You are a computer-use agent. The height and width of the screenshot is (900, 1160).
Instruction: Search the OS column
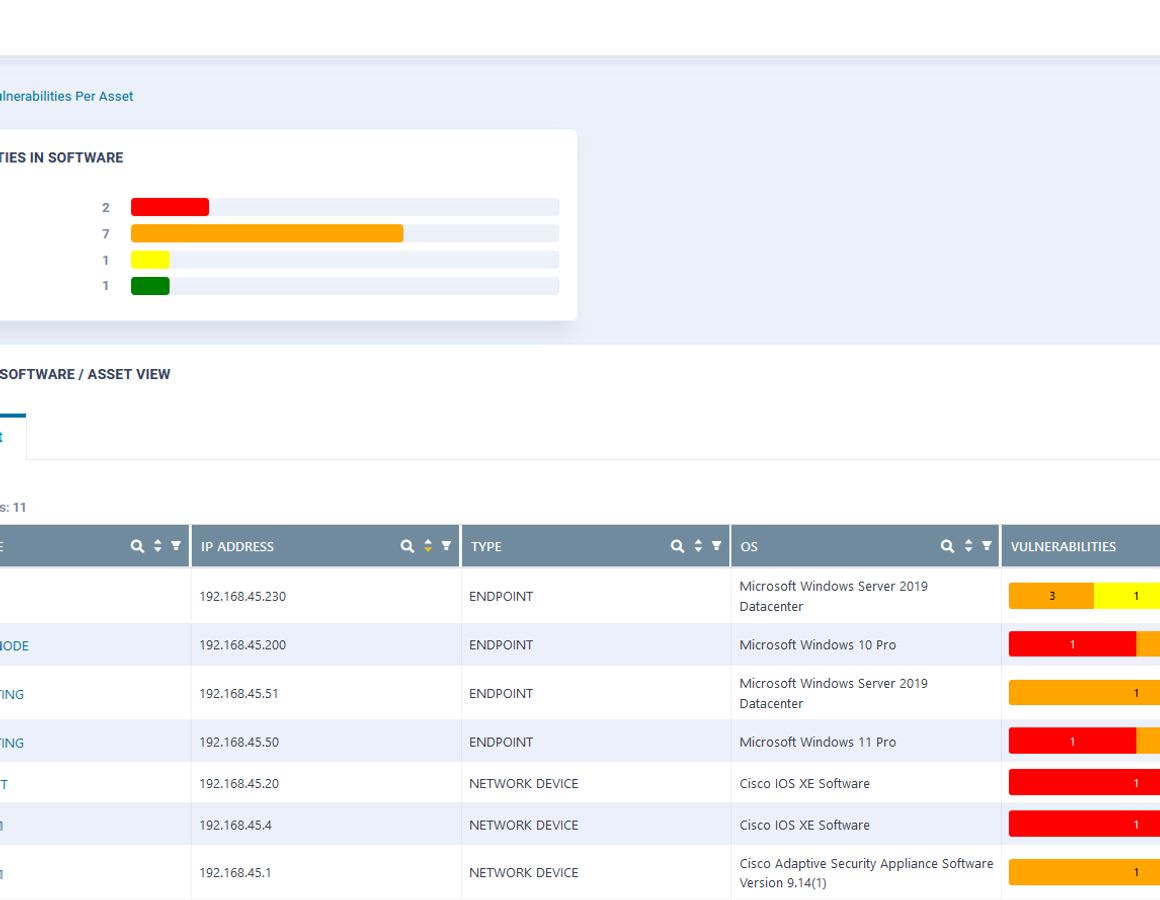coord(947,547)
